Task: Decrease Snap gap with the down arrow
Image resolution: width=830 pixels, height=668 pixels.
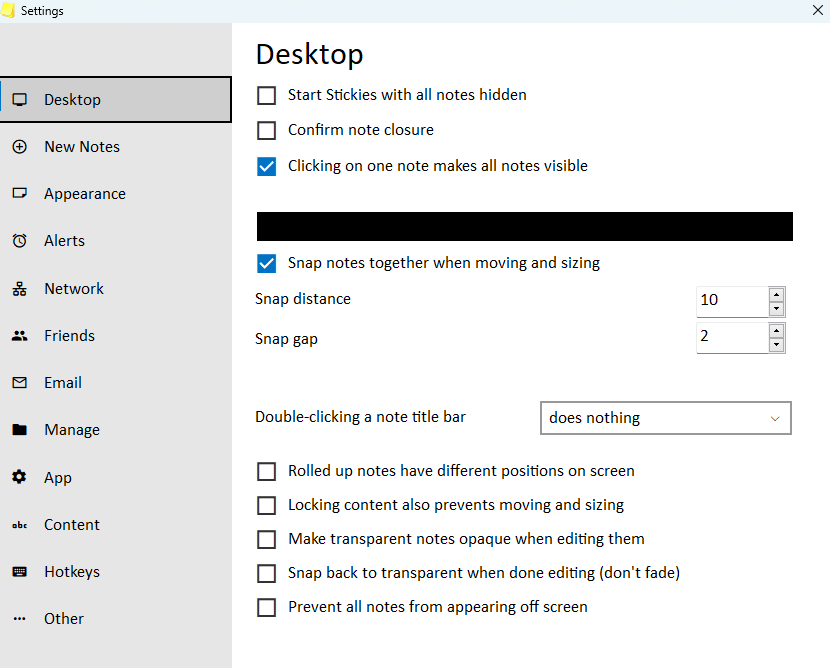Action: [776, 345]
